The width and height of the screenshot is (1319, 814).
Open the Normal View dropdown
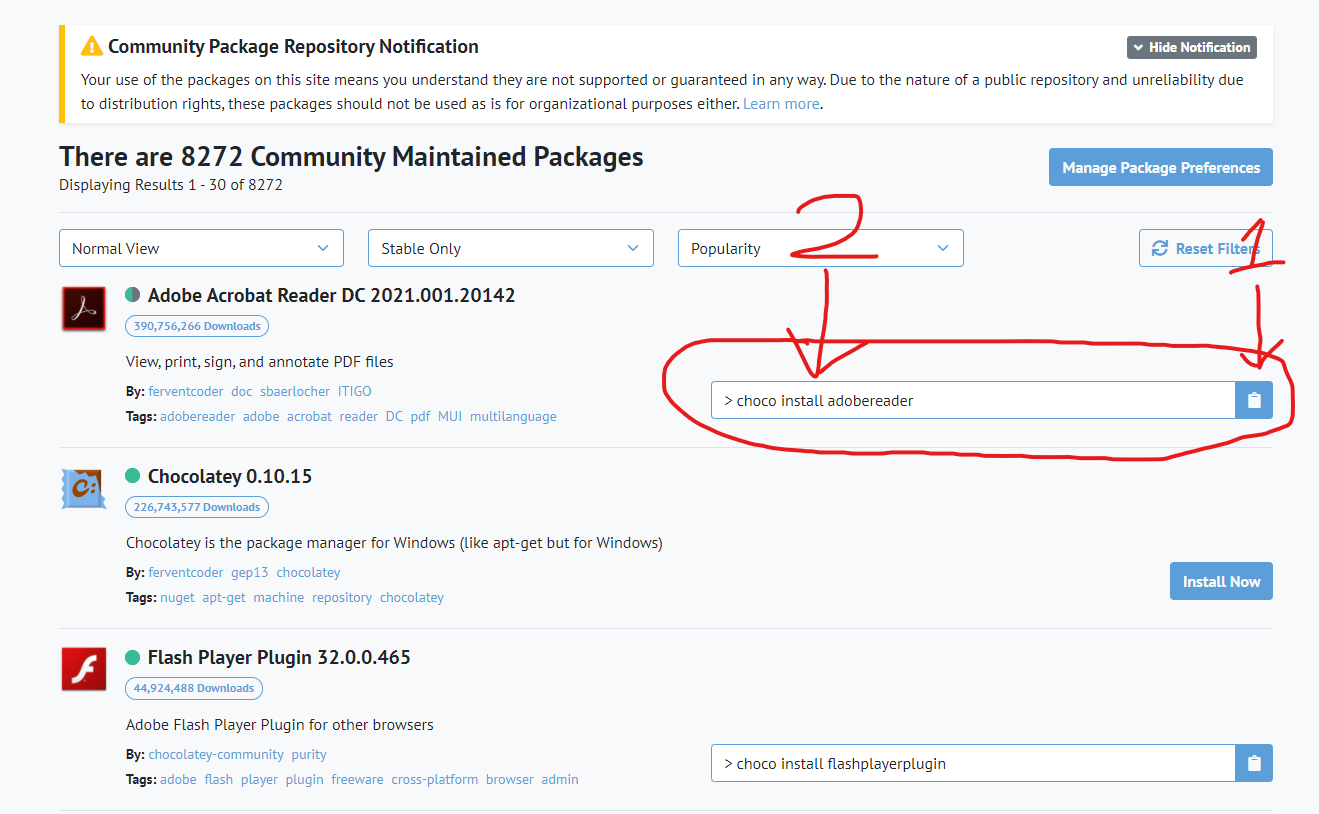[x=201, y=248]
